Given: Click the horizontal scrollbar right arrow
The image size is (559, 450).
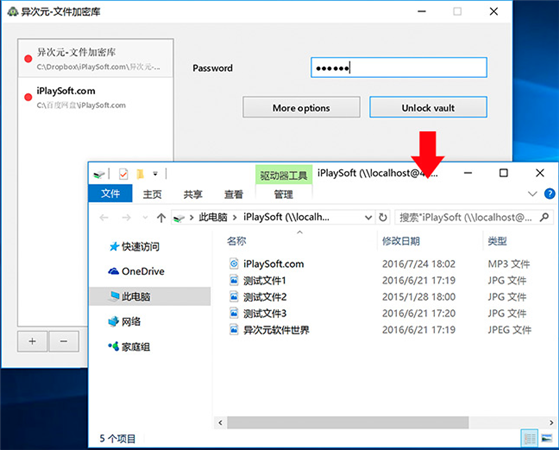Looking at the screenshot, I should 551,423.
